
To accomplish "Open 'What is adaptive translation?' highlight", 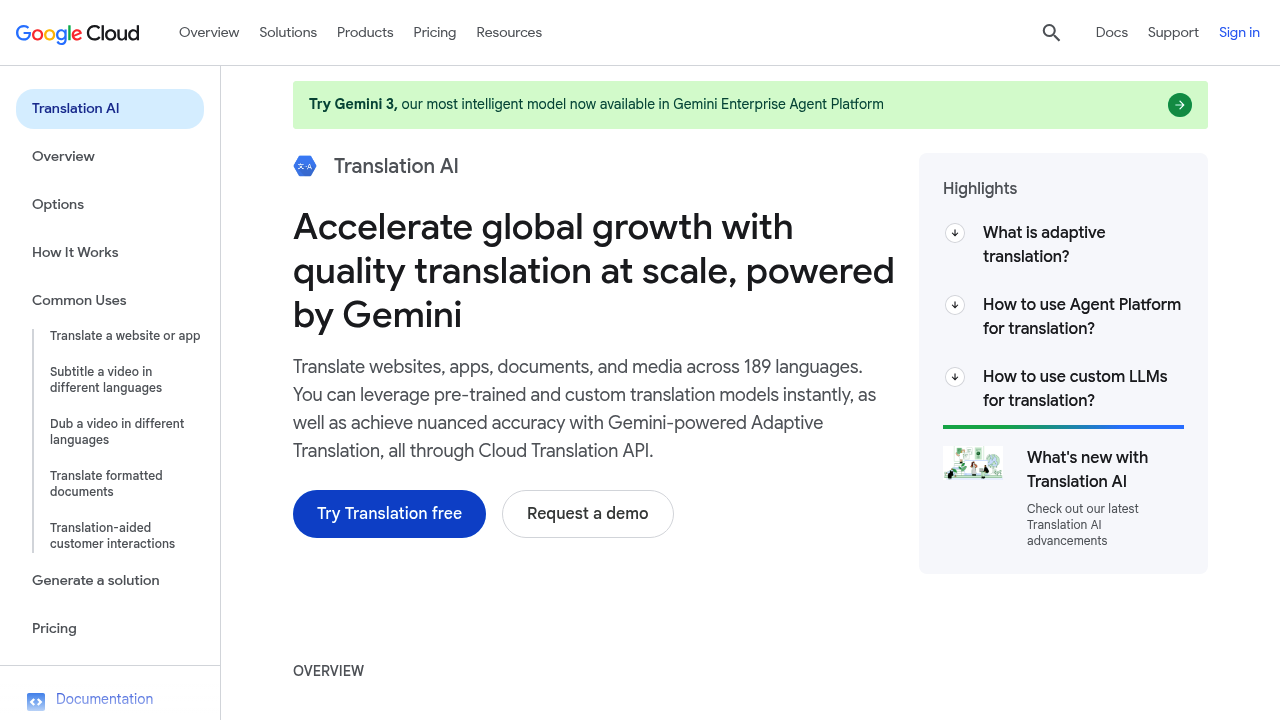I will 1044,245.
